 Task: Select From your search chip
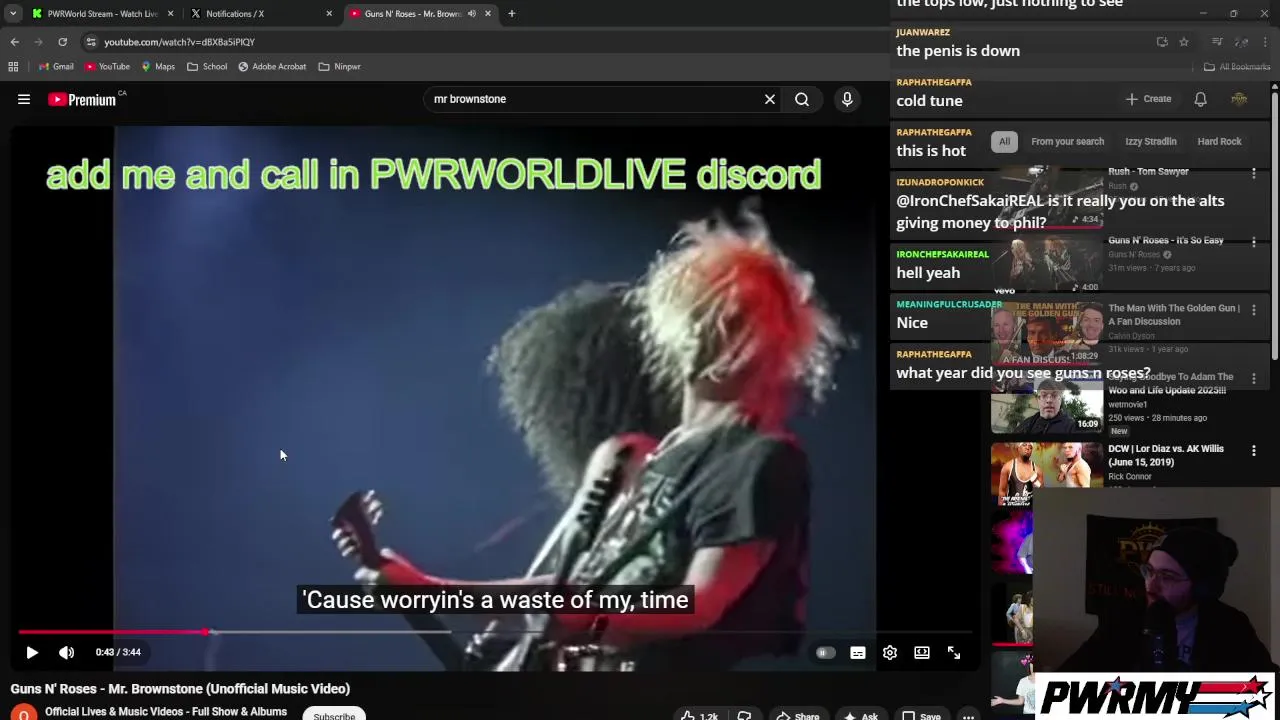pyautogui.click(x=1068, y=141)
